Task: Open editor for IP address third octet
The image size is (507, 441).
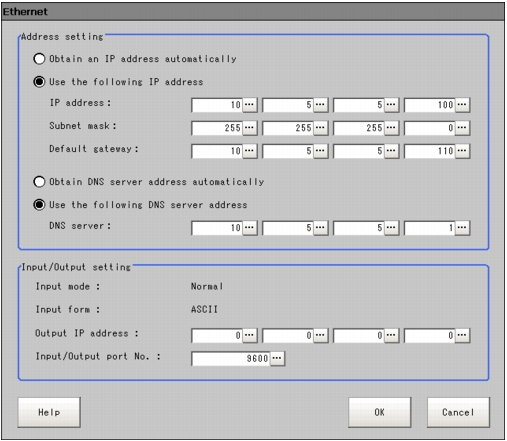Action: (x=391, y=105)
